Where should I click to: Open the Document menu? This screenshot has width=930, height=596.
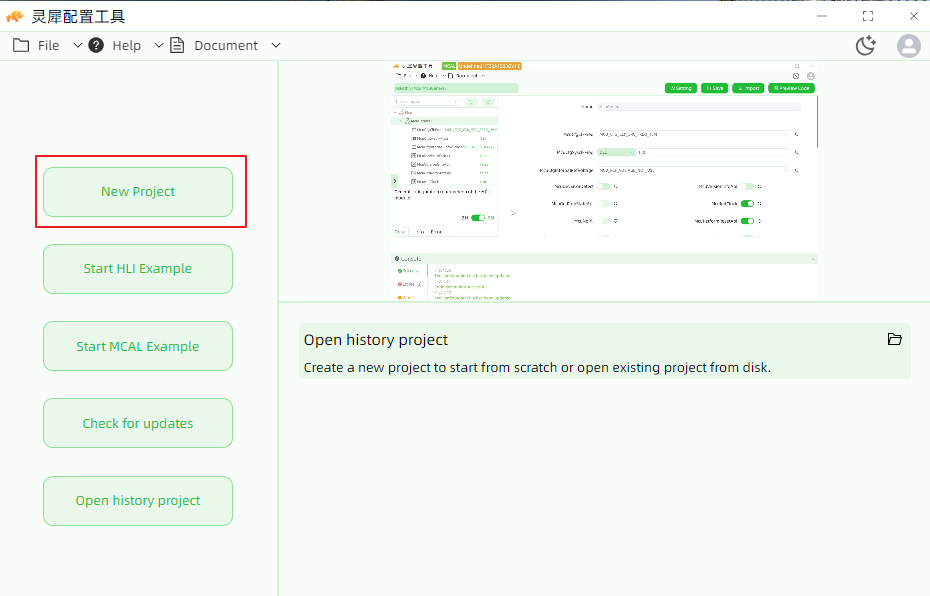click(x=226, y=46)
